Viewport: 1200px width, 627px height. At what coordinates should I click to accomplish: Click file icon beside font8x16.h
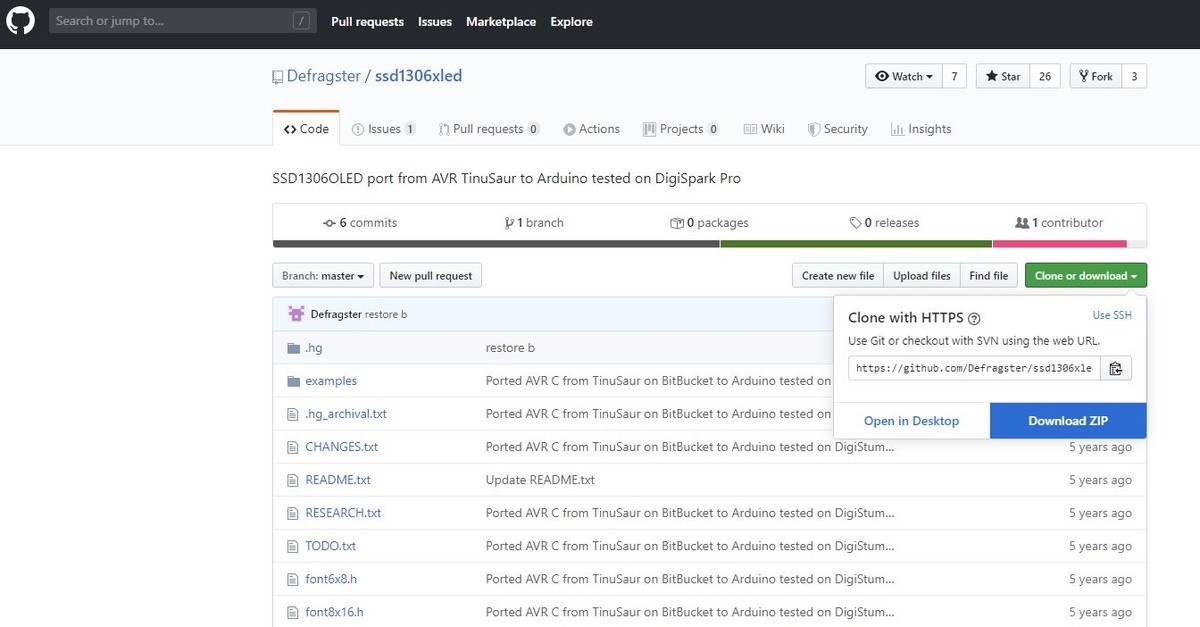tap(293, 612)
